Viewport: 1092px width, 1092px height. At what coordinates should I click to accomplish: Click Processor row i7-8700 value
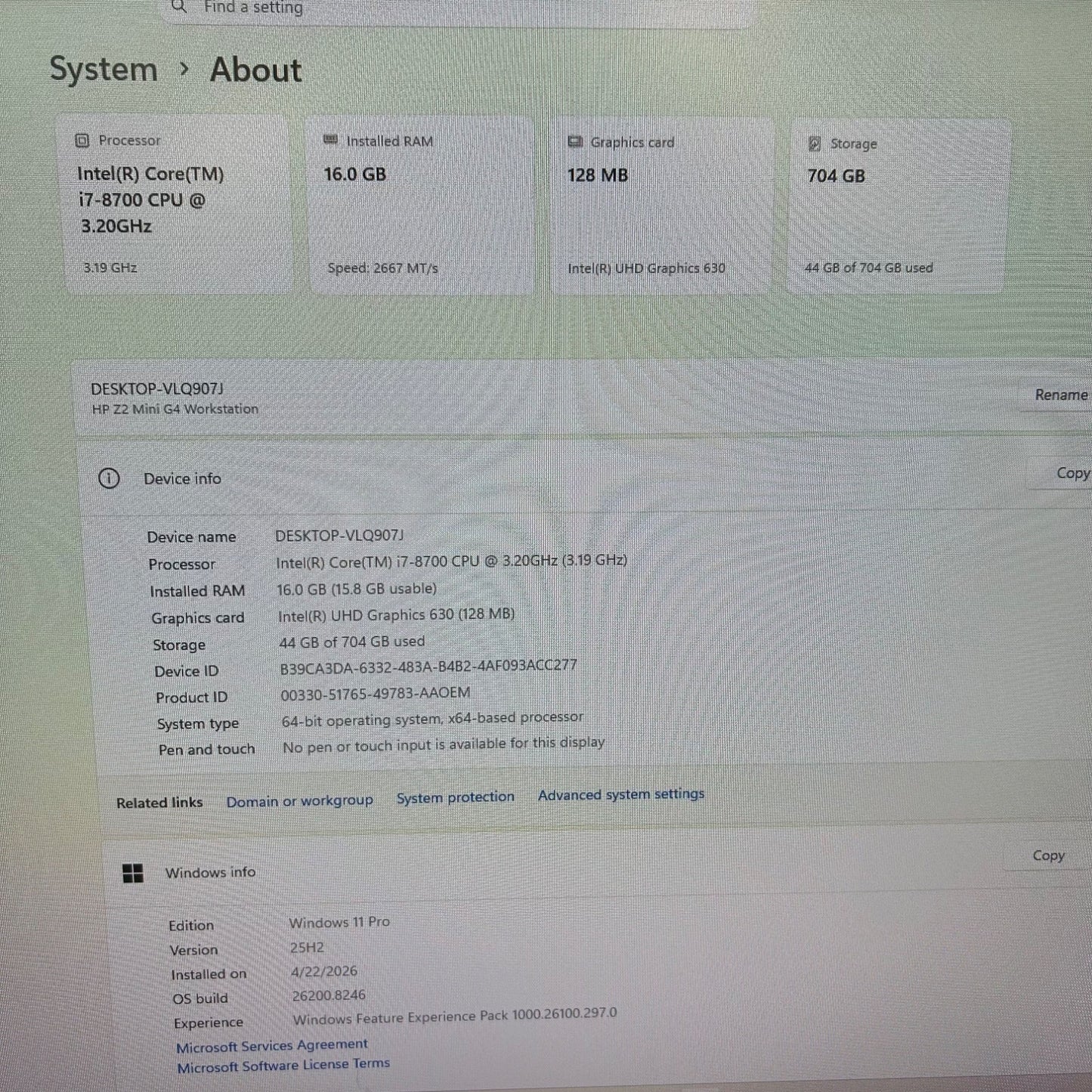point(451,561)
